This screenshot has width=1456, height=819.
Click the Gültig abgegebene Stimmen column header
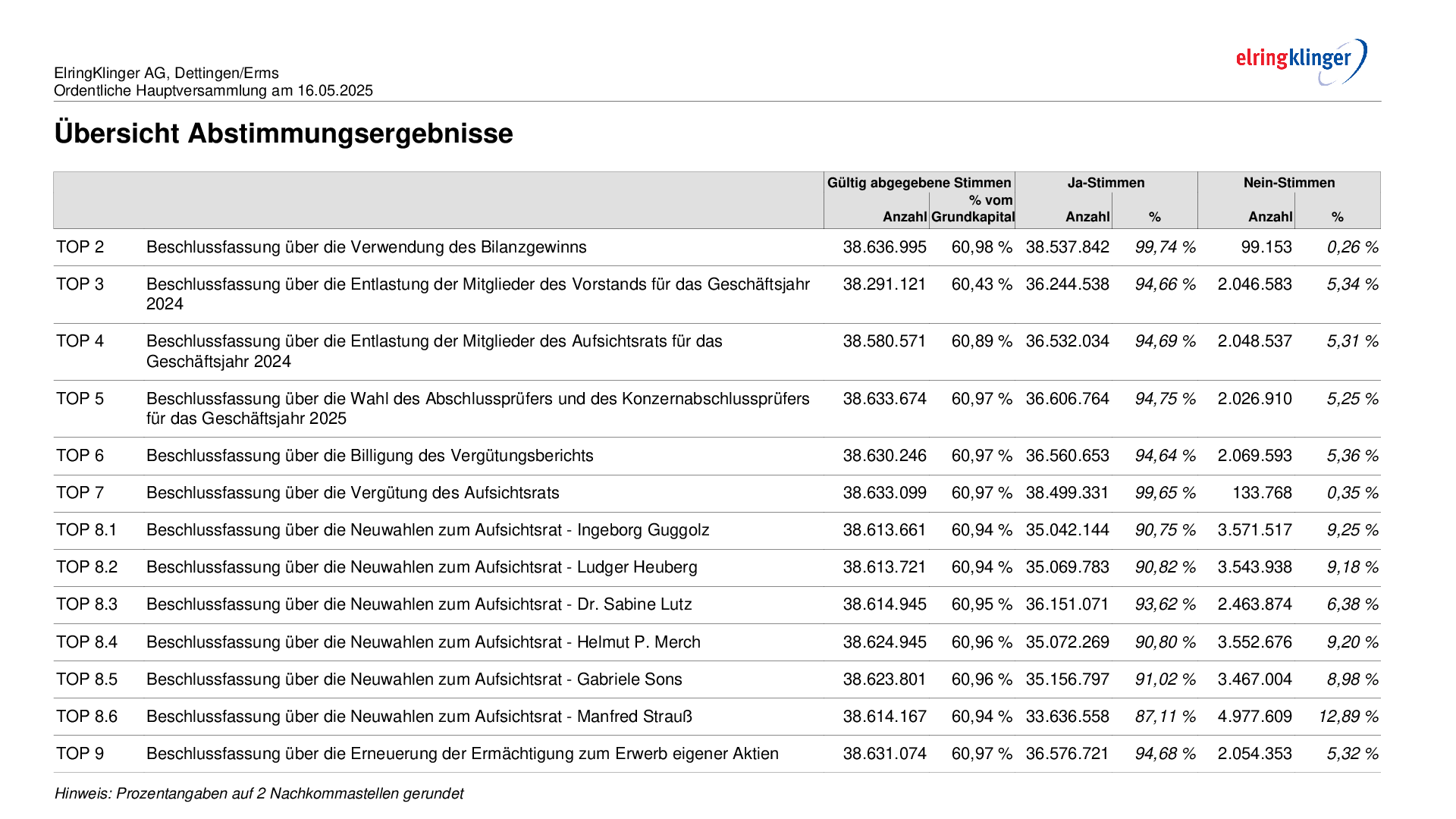click(919, 183)
